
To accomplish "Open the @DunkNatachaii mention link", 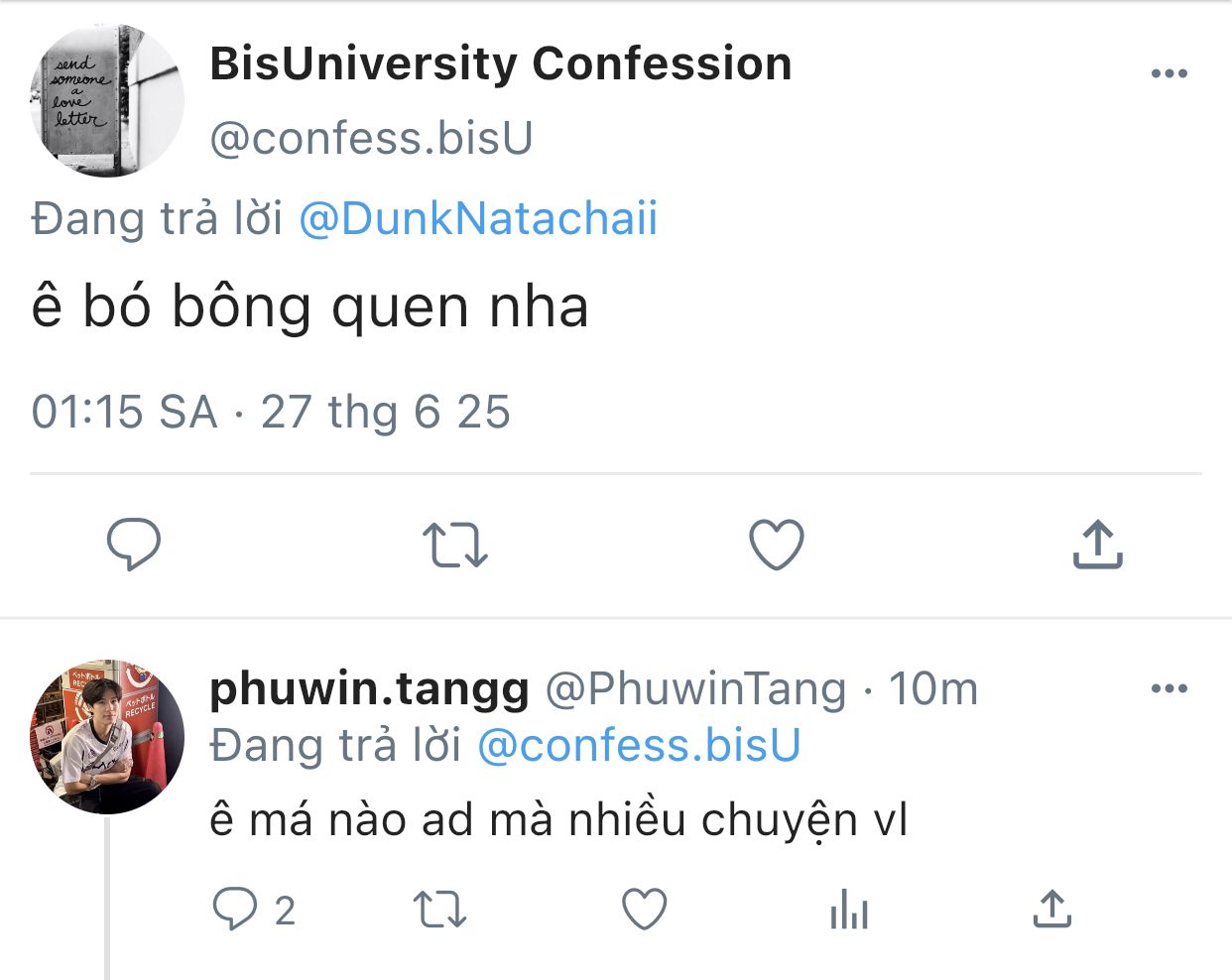I will [478, 219].
